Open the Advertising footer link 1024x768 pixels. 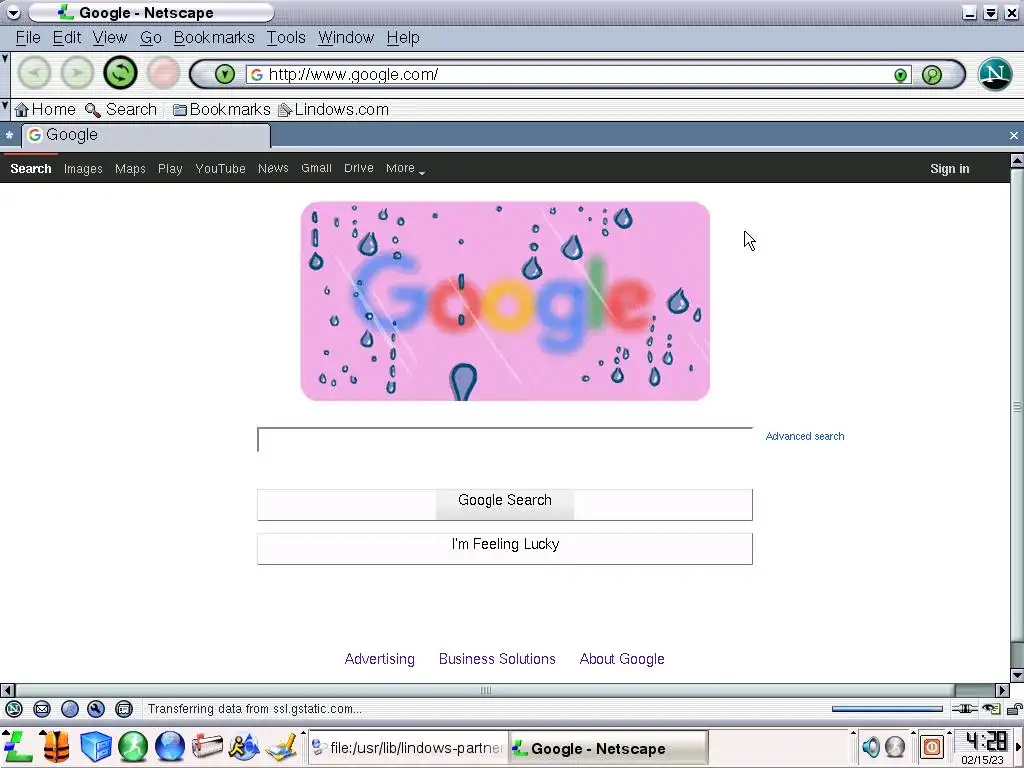(x=379, y=659)
